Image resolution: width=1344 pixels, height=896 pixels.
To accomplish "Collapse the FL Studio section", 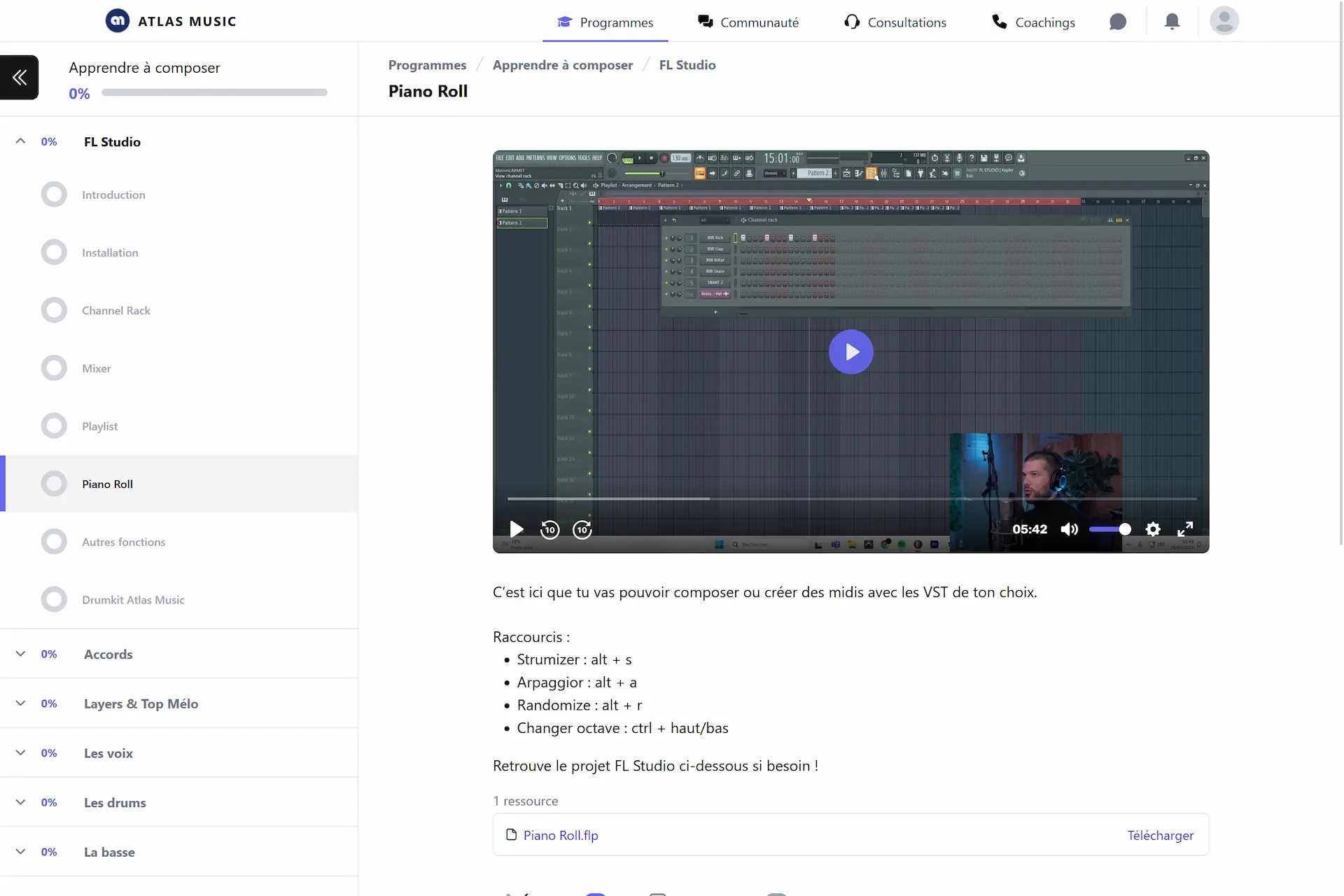I will point(21,141).
